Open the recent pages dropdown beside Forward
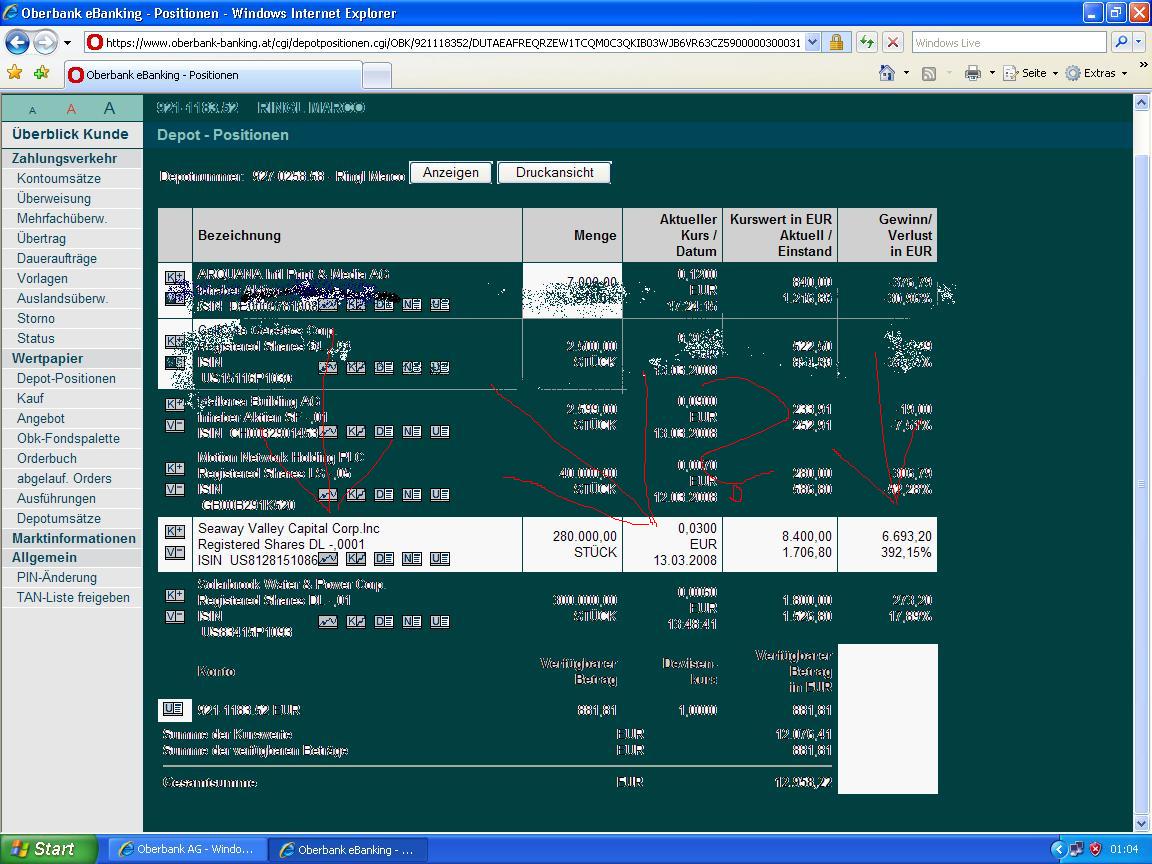This screenshot has width=1152, height=864. tap(68, 43)
